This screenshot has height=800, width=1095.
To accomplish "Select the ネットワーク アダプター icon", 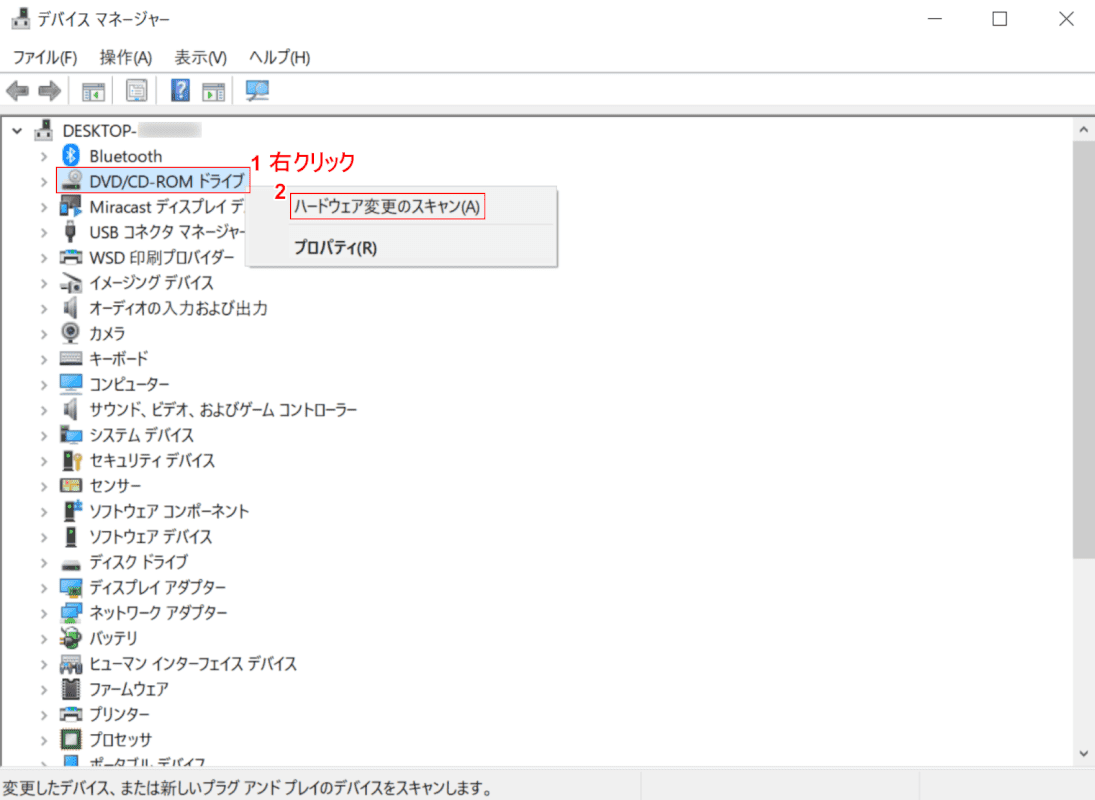I will point(71,613).
